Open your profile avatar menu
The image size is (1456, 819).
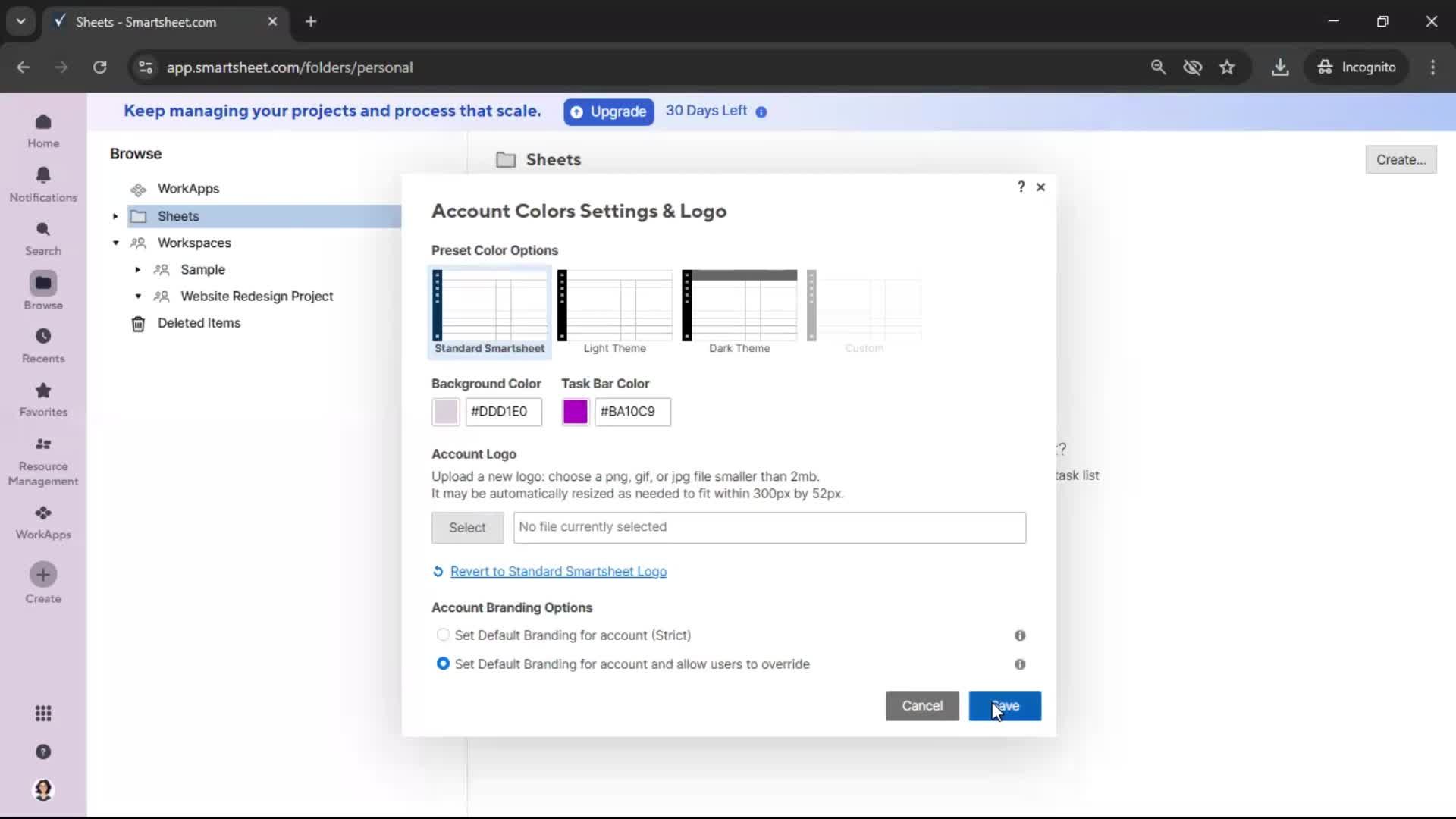pos(43,789)
